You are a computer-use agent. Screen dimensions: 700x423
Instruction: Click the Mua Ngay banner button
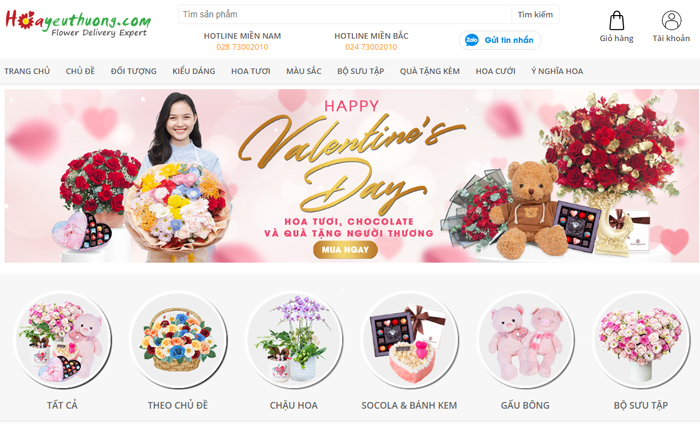coord(345,250)
